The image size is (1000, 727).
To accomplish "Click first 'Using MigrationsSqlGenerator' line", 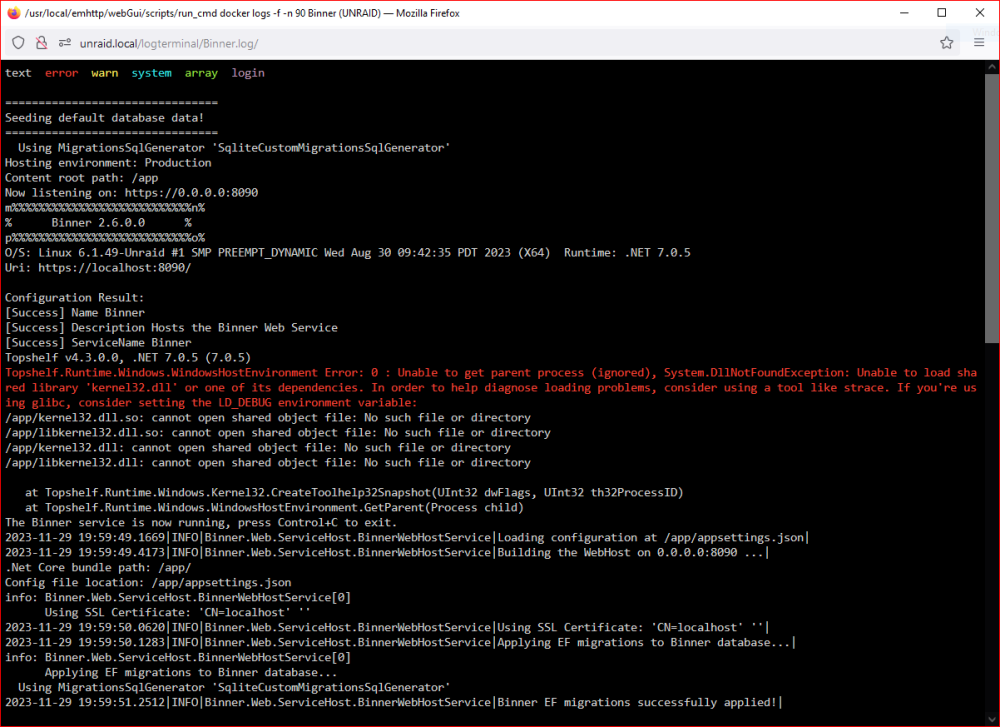I will click(234, 147).
